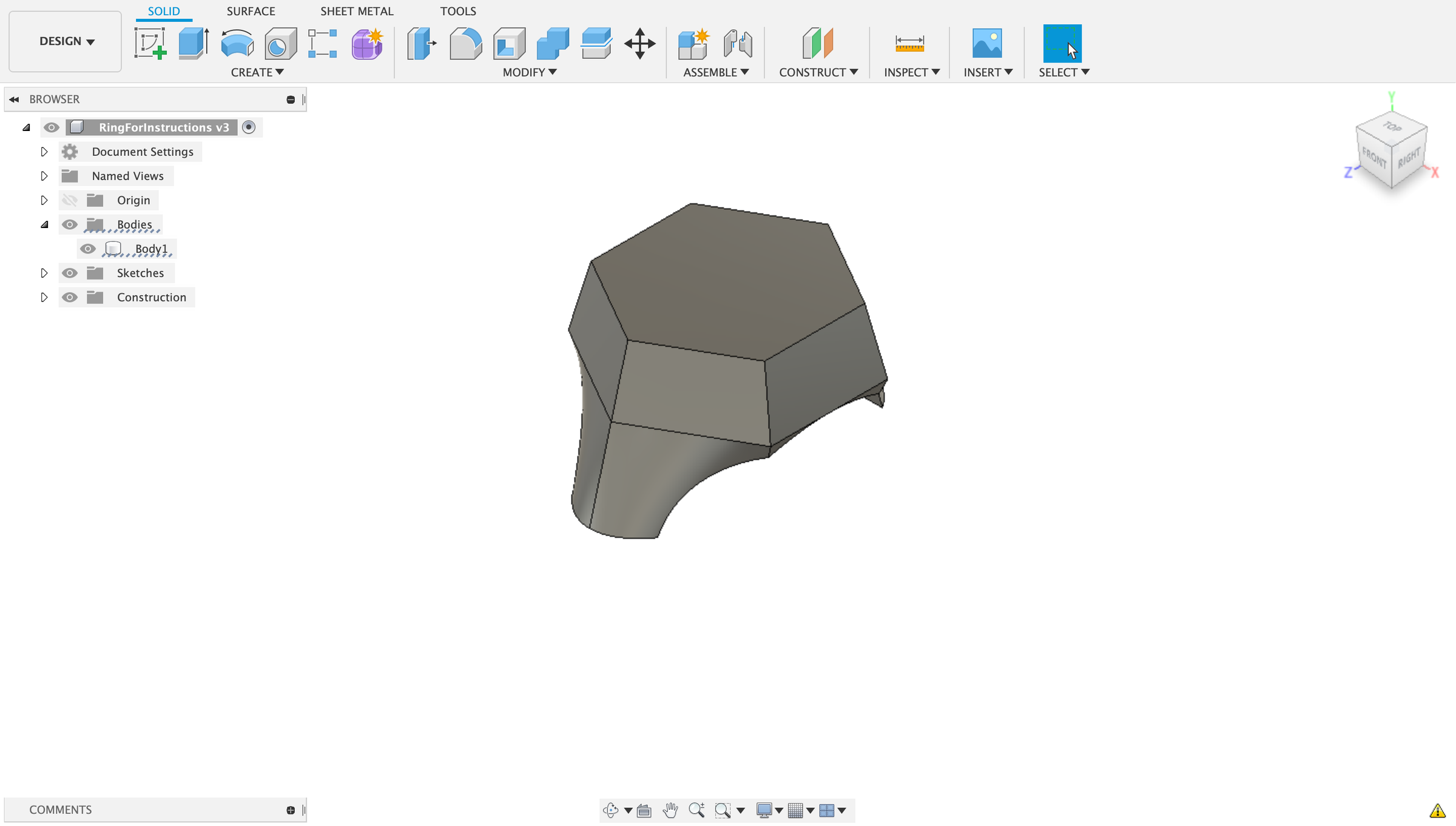Collapse the Browser panel
The height and width of the screenshot is (826, 1456).
[x=13, y=99]
